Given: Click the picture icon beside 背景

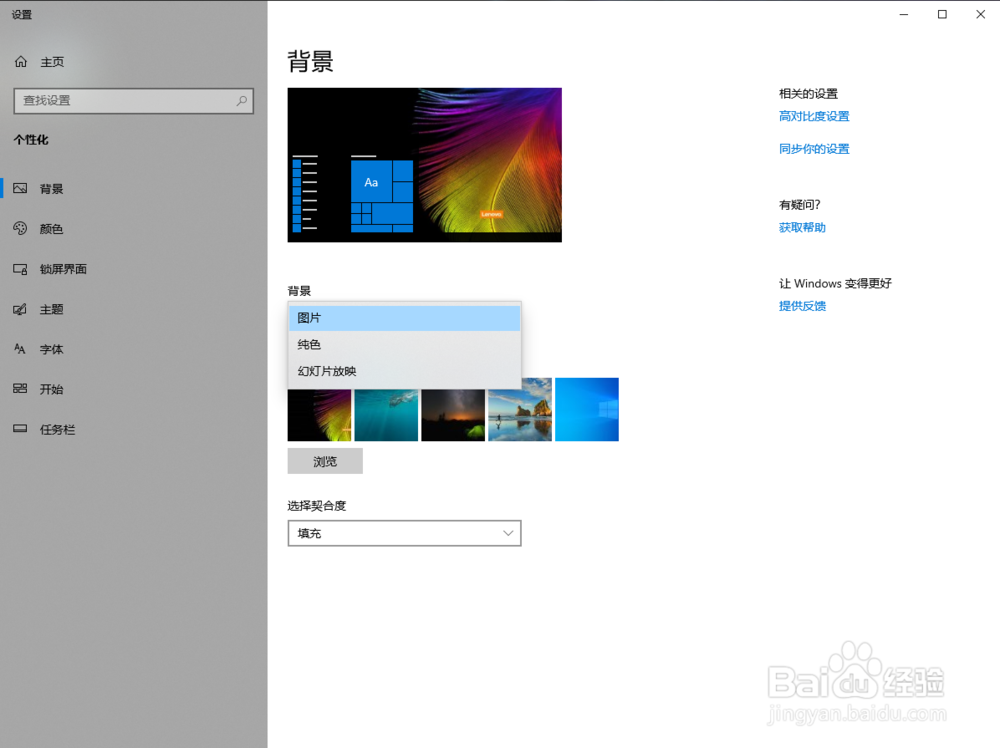Looking at the screenshot, I should click(x=20, y=188).
